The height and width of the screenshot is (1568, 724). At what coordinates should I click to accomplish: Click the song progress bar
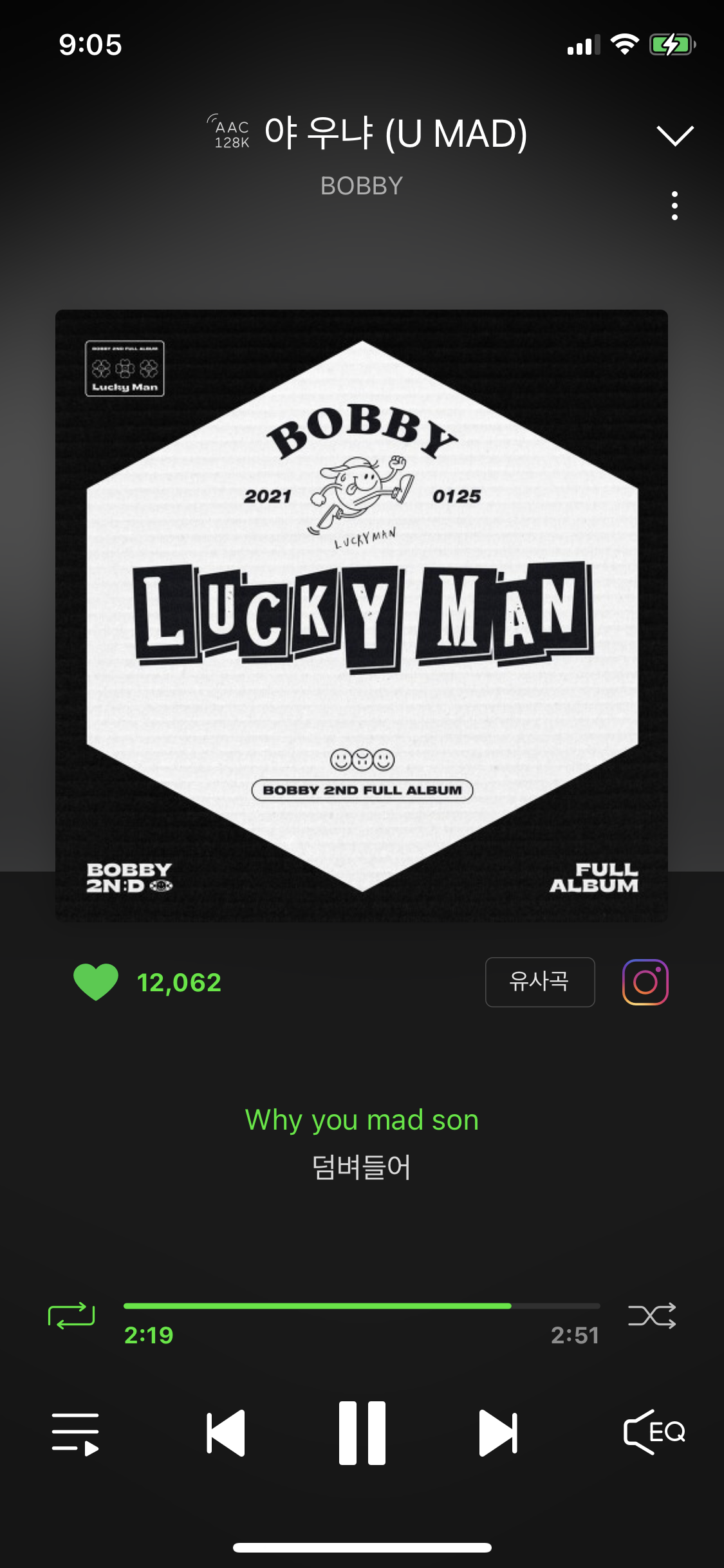(362, 1306)
